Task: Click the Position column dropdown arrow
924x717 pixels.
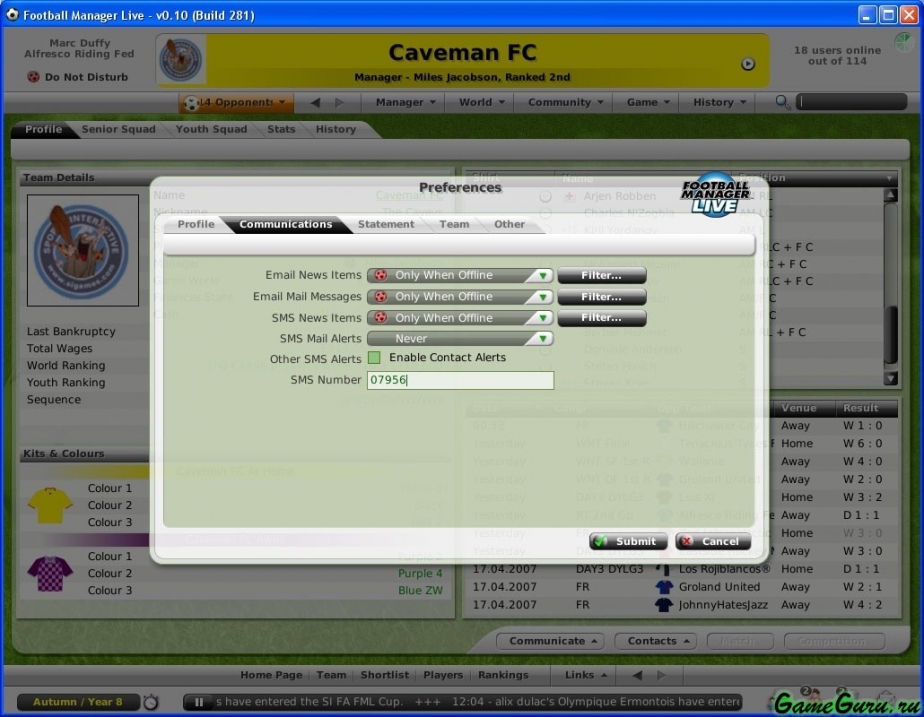Action: (x=889, y=178)
